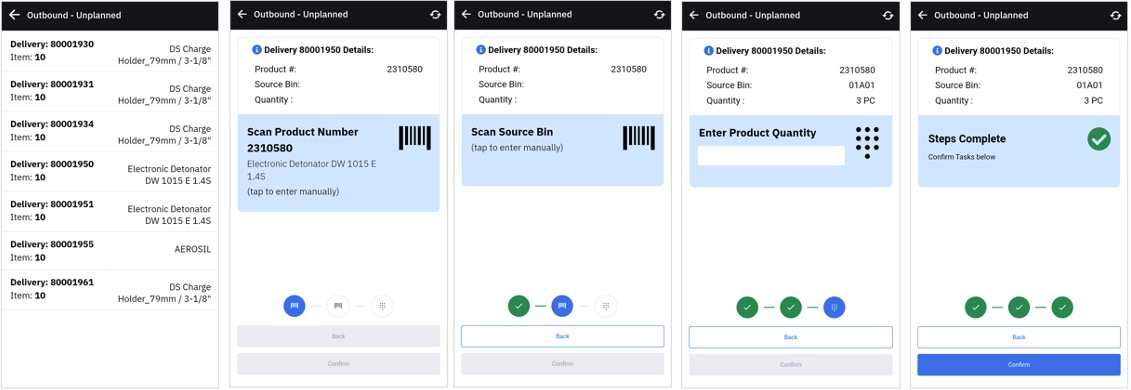Tap the blue active step indicator on the quantity screen
The height and width of the screenshot is (390, 1131).
click(x=834, y=308)
